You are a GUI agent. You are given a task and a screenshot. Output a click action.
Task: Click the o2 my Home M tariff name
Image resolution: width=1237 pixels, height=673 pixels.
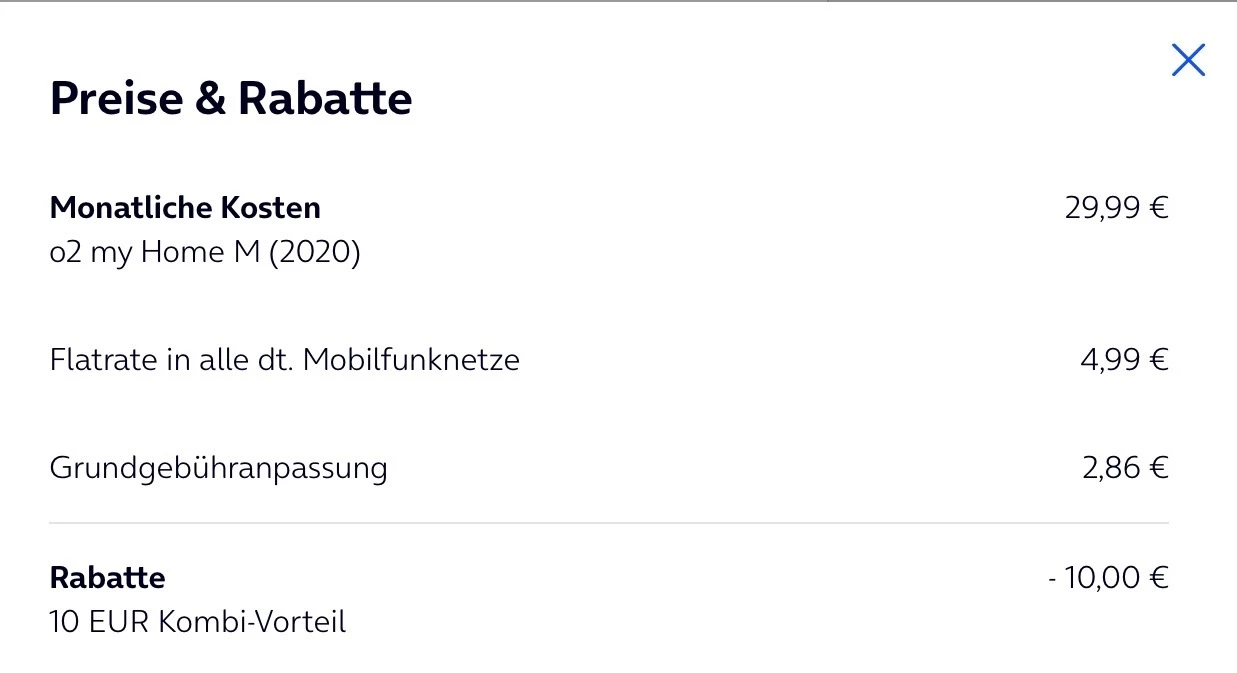[204, 252]
